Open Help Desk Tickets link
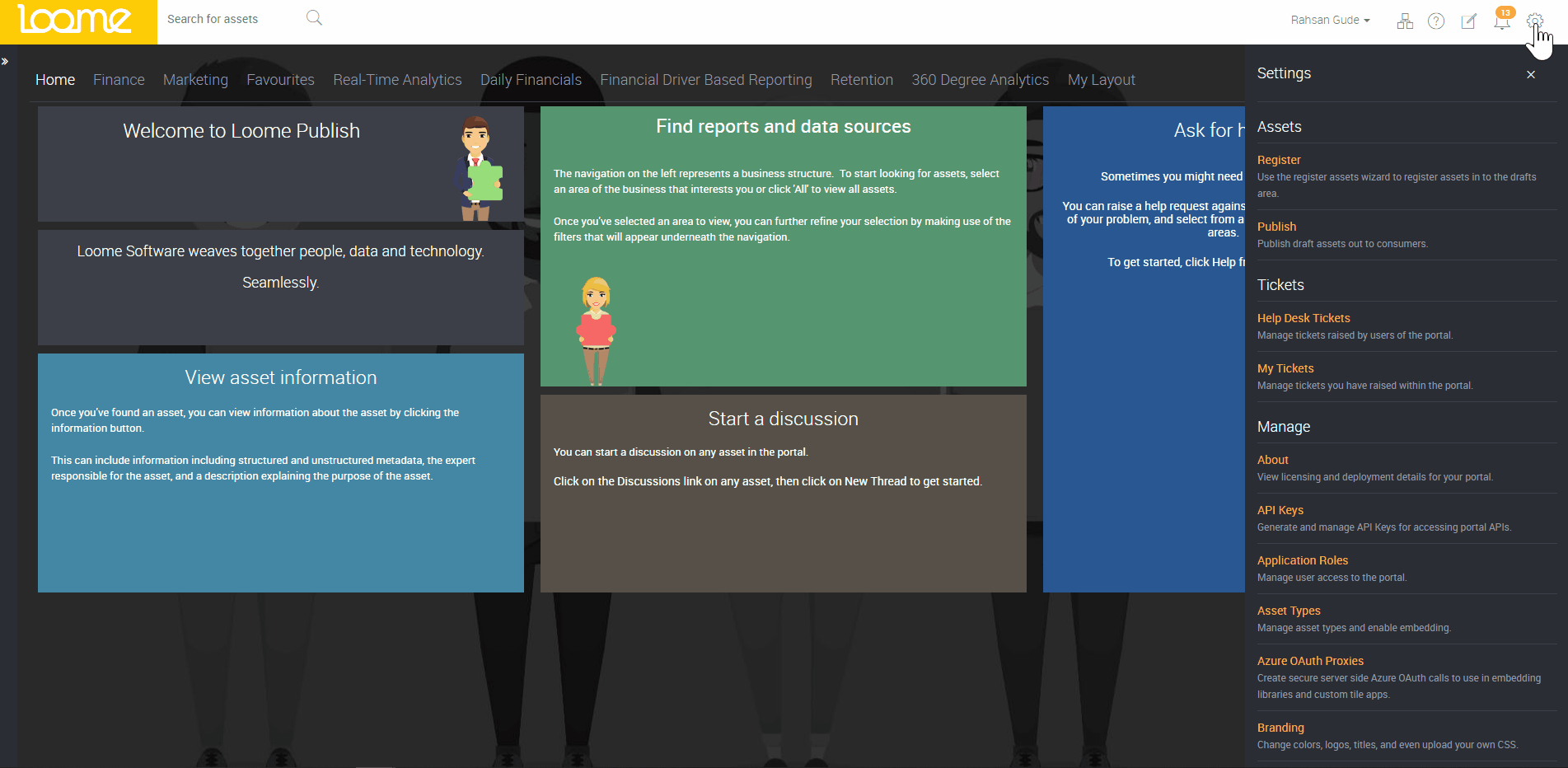Viewport: 1568px width, 768px height. pyautogui.click(x=1304, y=318)
